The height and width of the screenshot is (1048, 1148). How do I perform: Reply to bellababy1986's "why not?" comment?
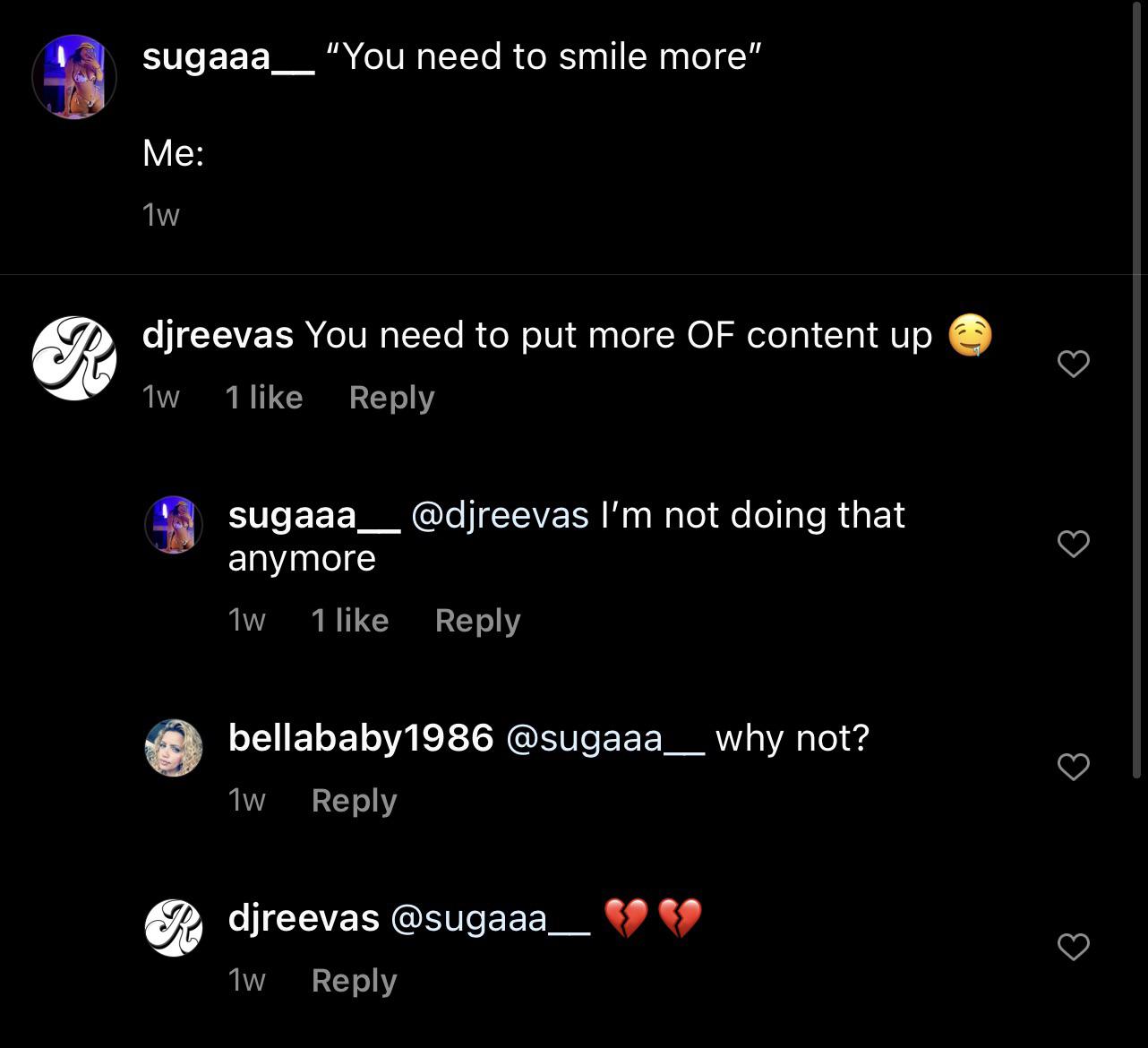[x=354, y=801]
